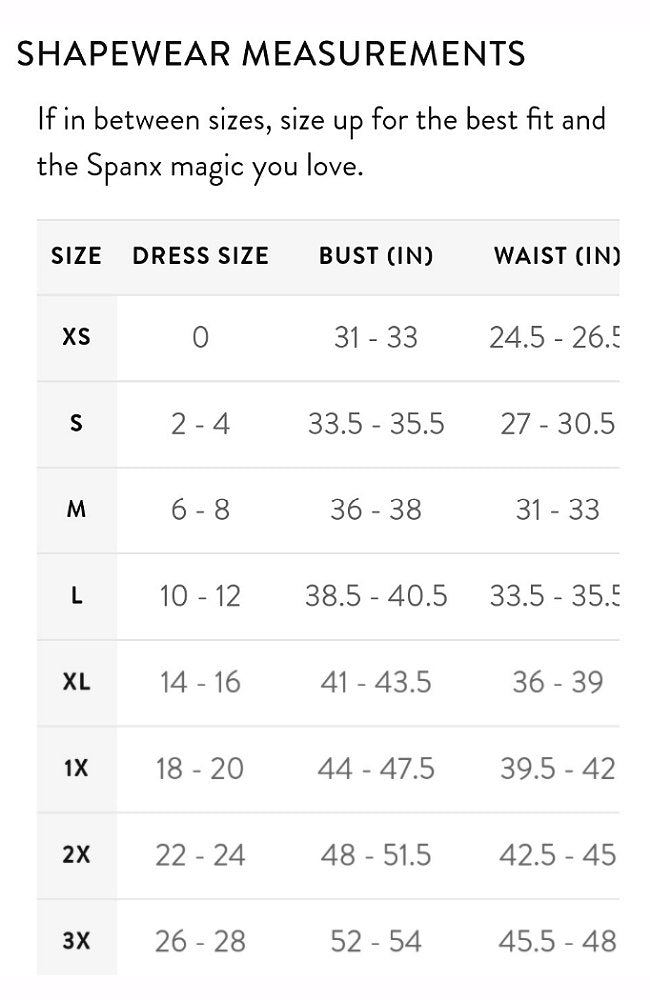
Task: Click the SHAPEWEAR MEASUREMENTS heading
Action: tap(270, 54)
